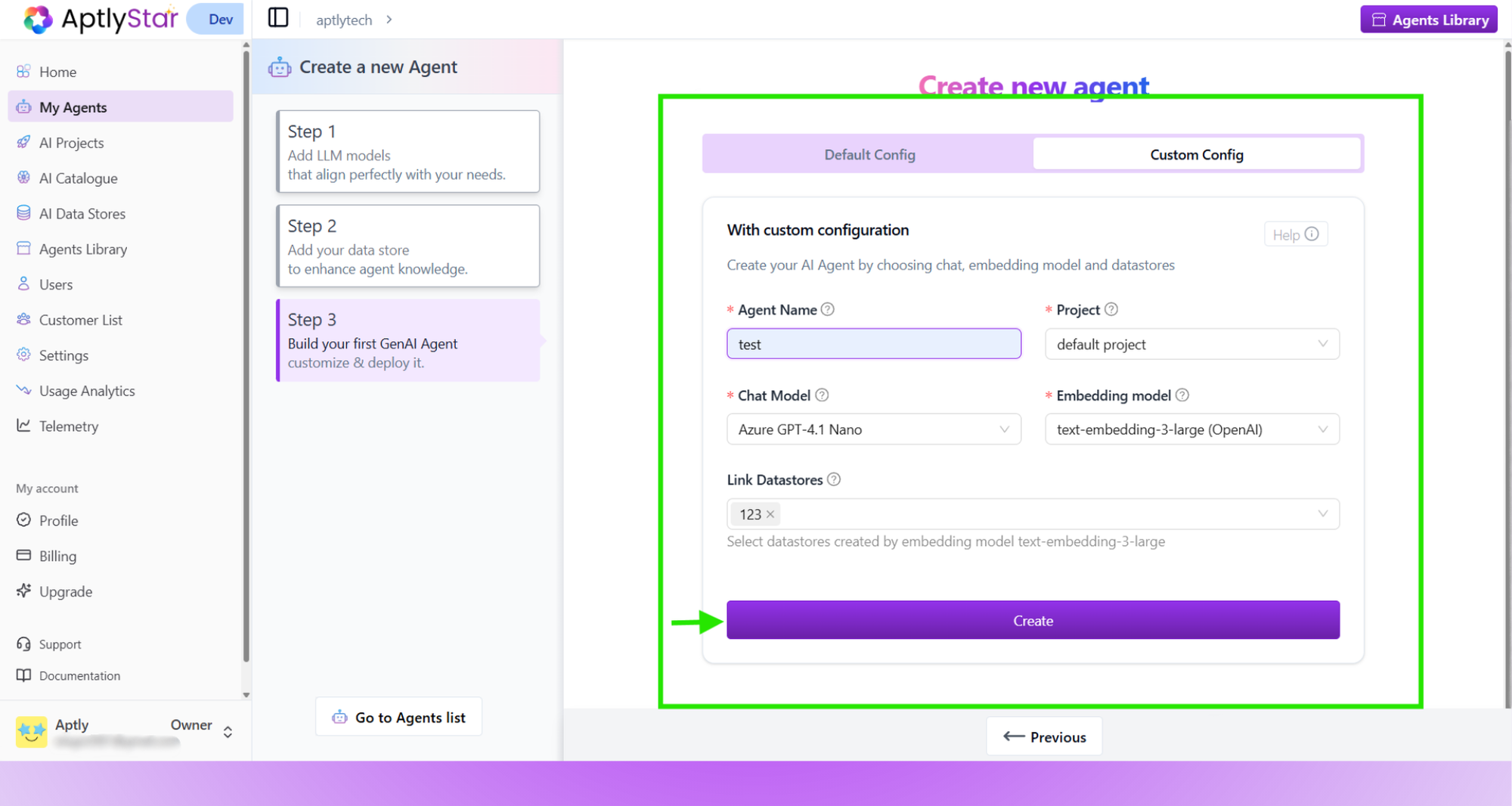
Task: View Usage Analytics
Action: (x=85, y=390)
